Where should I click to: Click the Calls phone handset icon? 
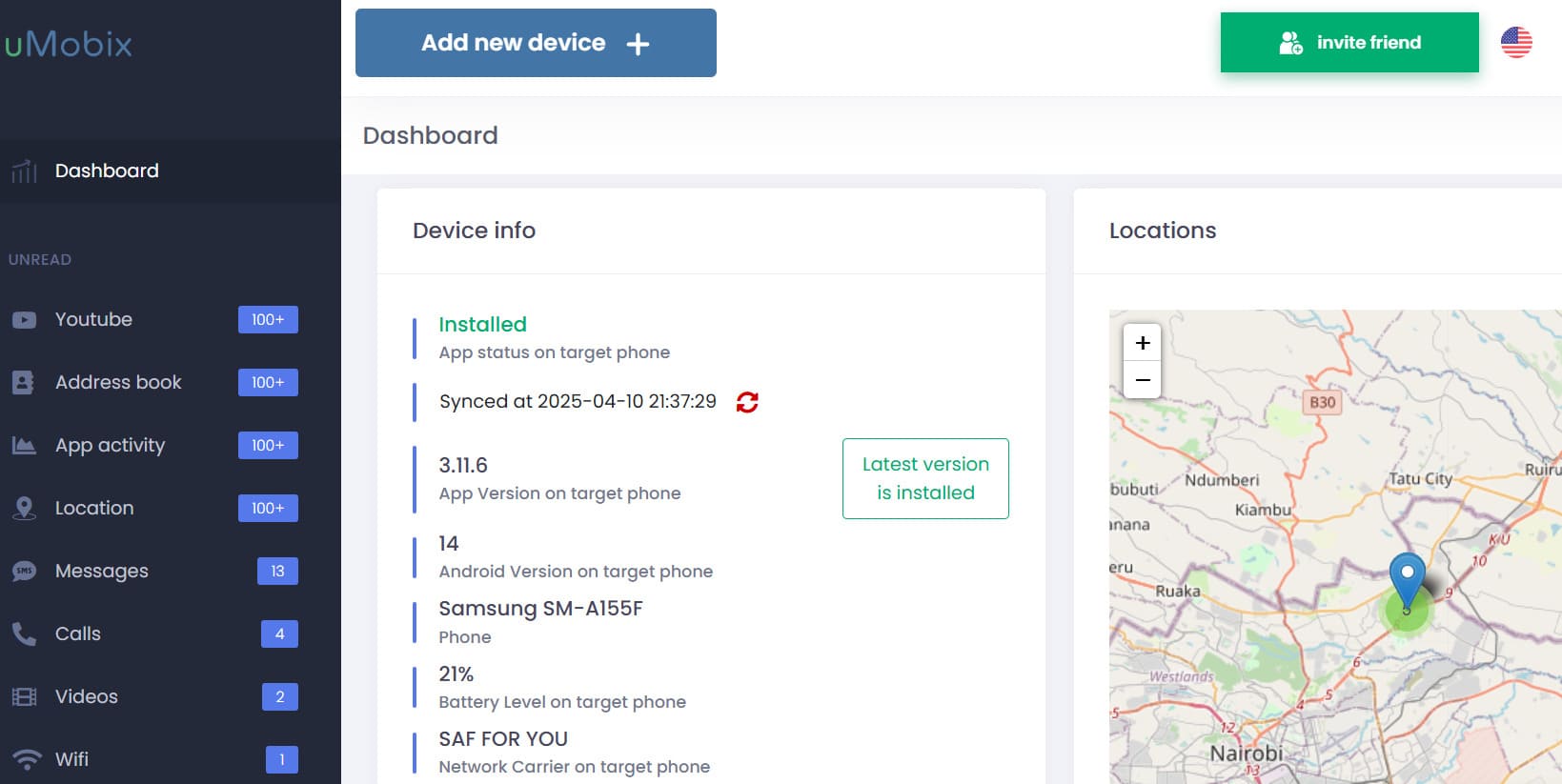[24, 633]
